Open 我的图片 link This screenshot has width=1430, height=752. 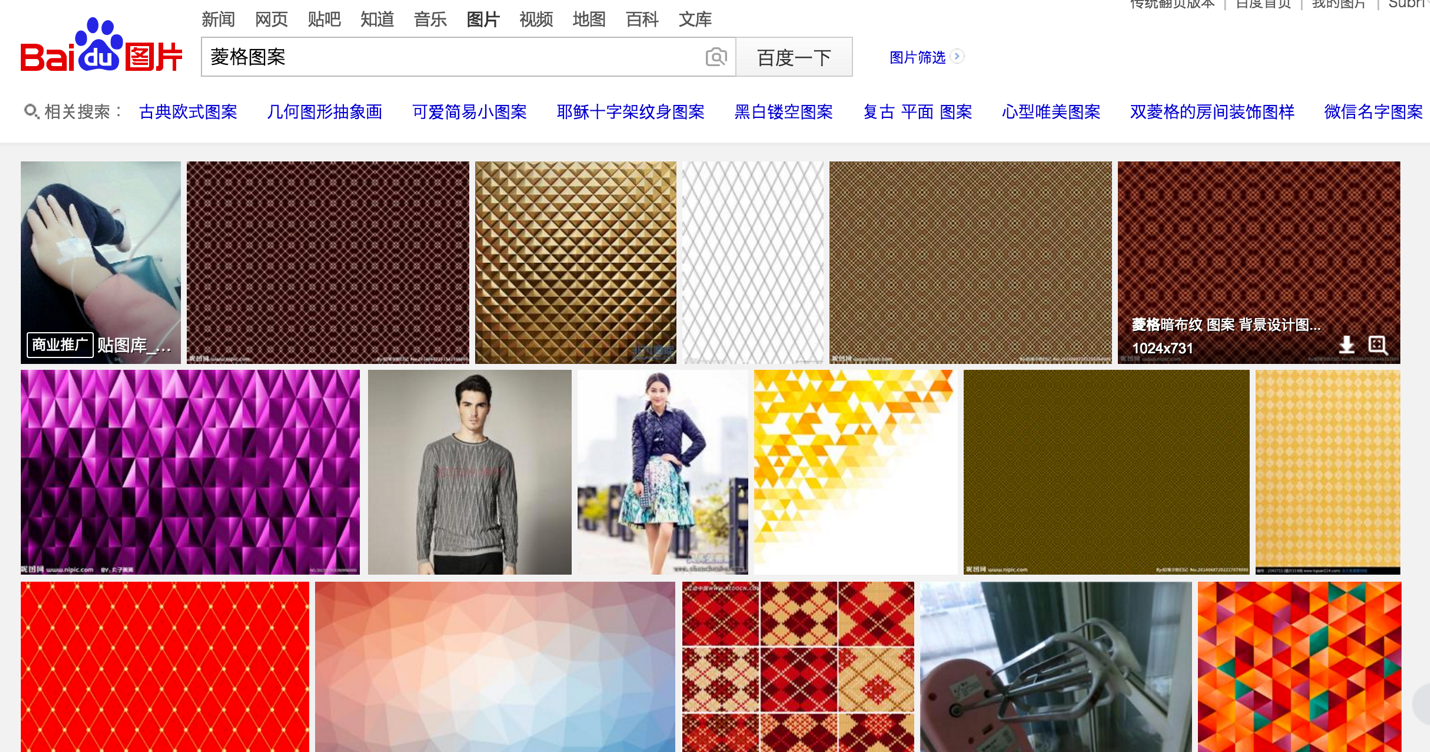(1339, 4)
